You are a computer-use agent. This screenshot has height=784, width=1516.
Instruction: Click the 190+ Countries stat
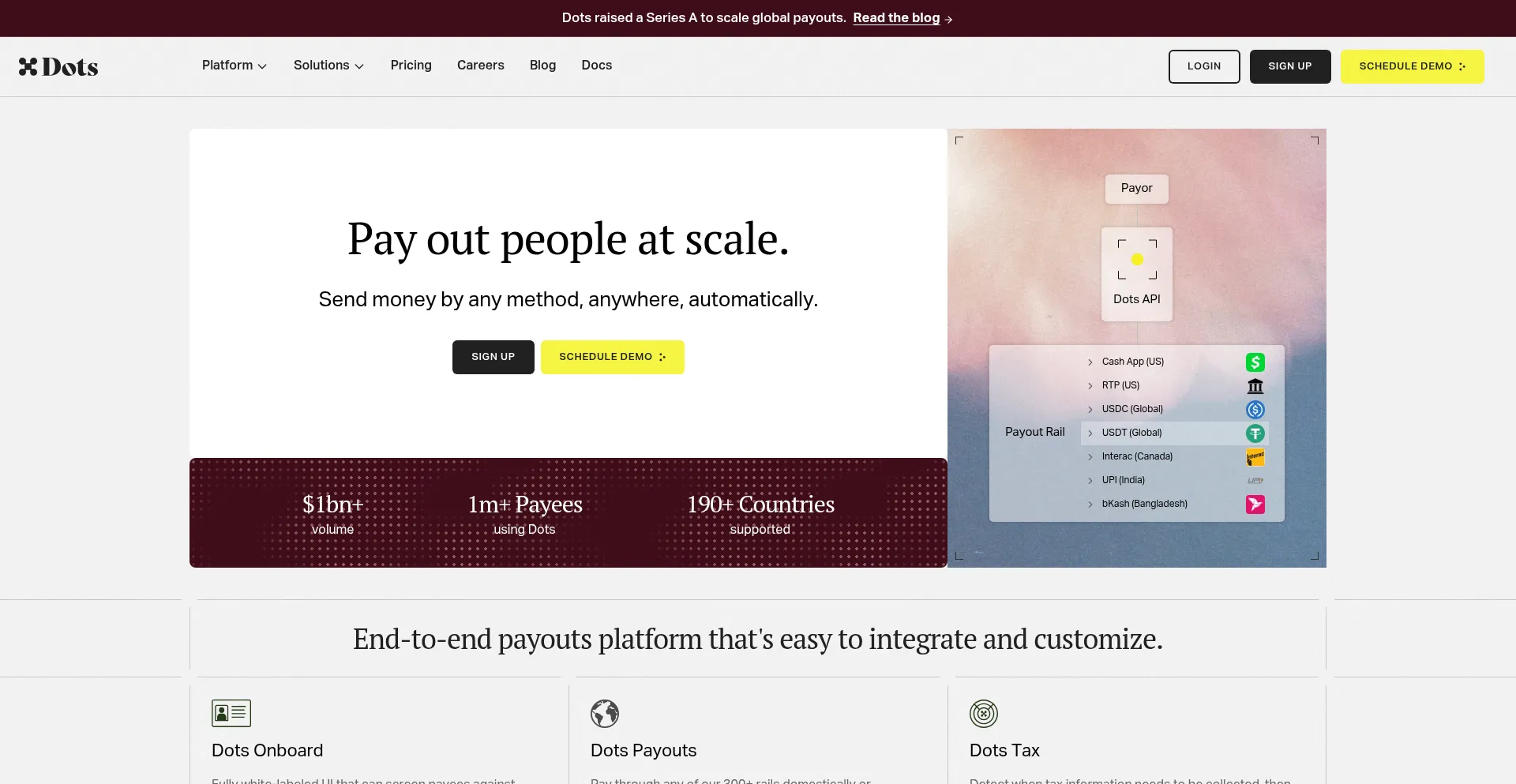760,514
